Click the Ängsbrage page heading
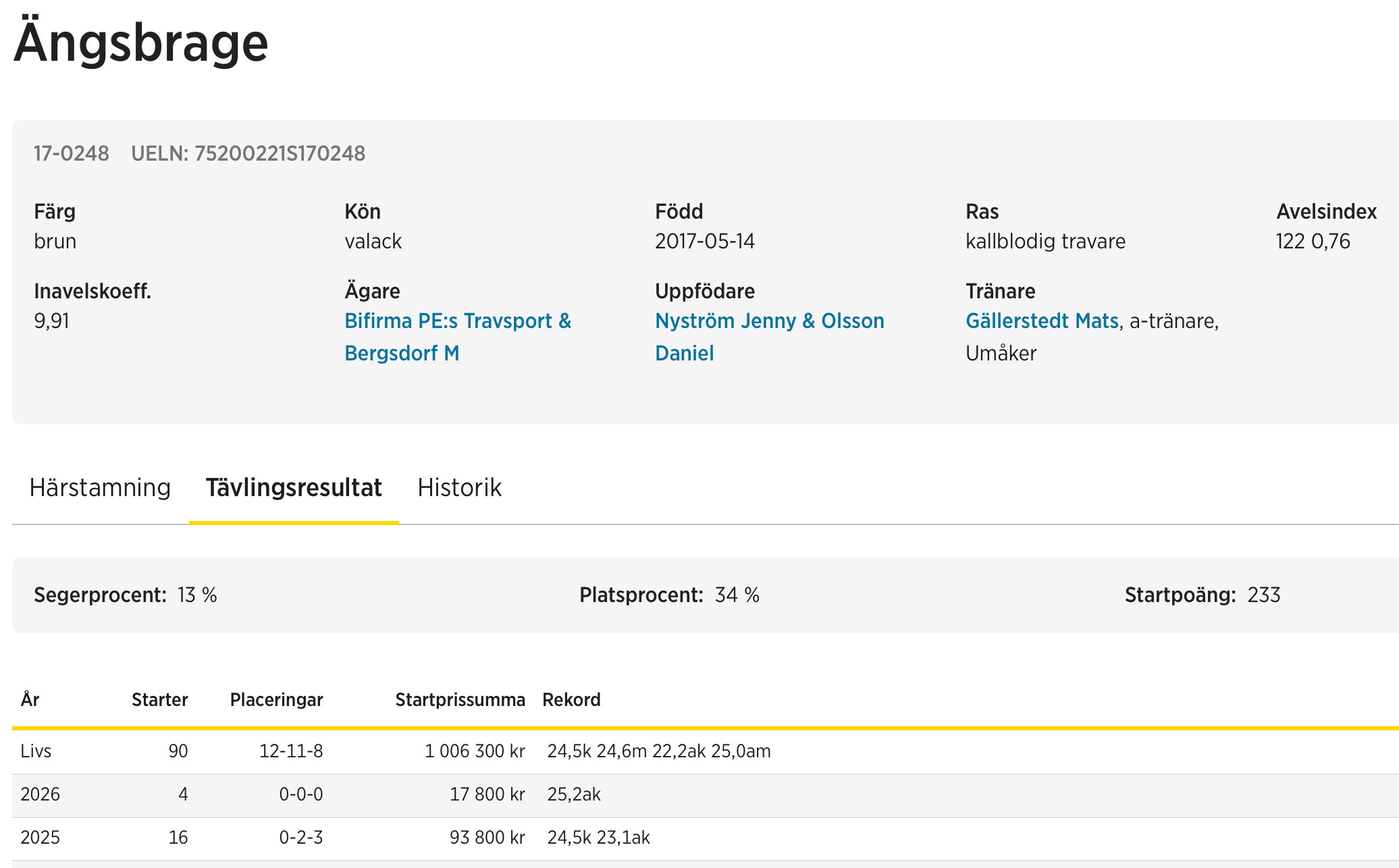This screenshot has height=868, width=1399. point(141,43)
